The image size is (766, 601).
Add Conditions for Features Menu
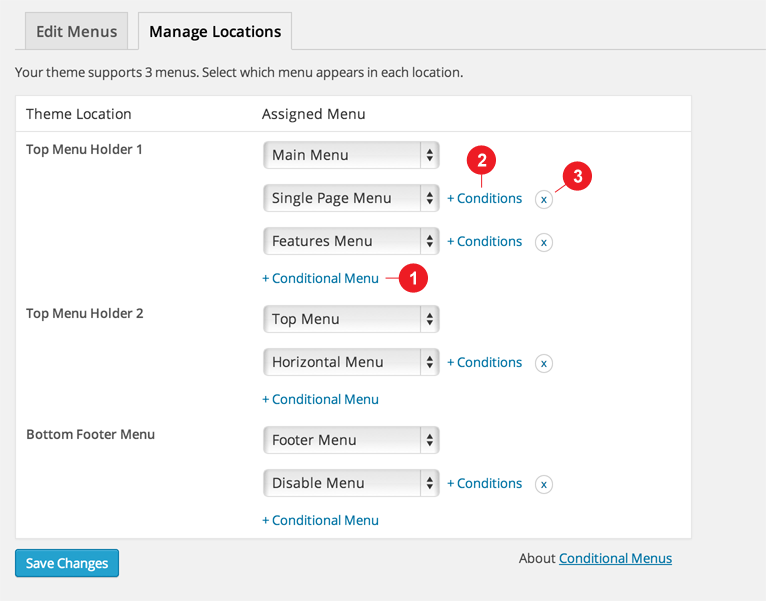485,241
